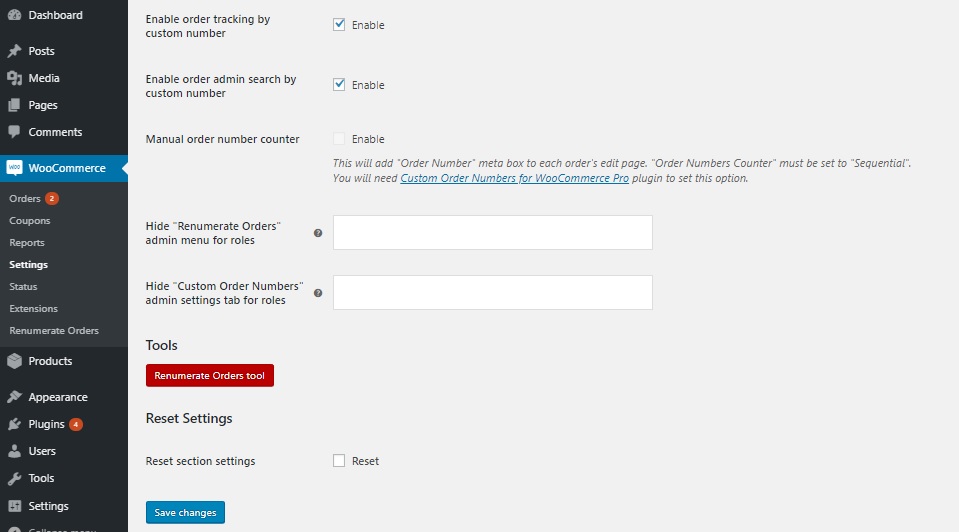
Task: Click the Hide Custom Order Numbers roles input field
Action: 492,292
